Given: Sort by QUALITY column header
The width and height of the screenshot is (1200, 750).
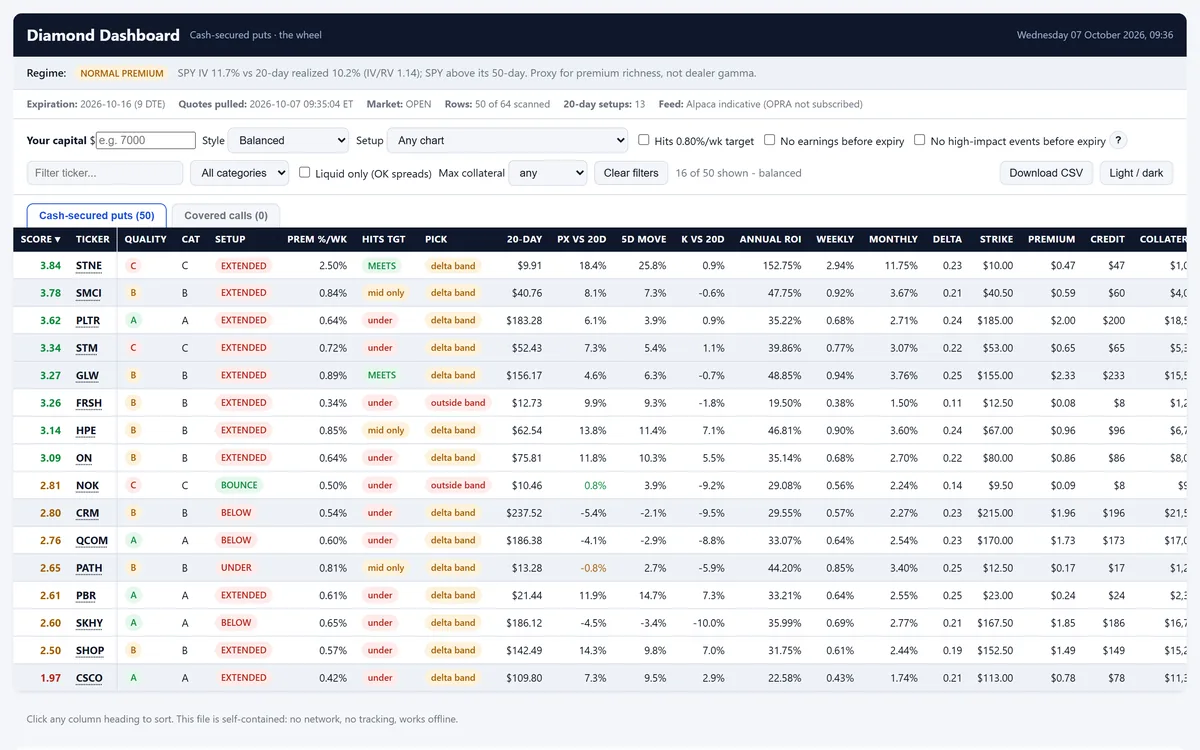Looking at the screenshot, I should [x=145, y=239].
